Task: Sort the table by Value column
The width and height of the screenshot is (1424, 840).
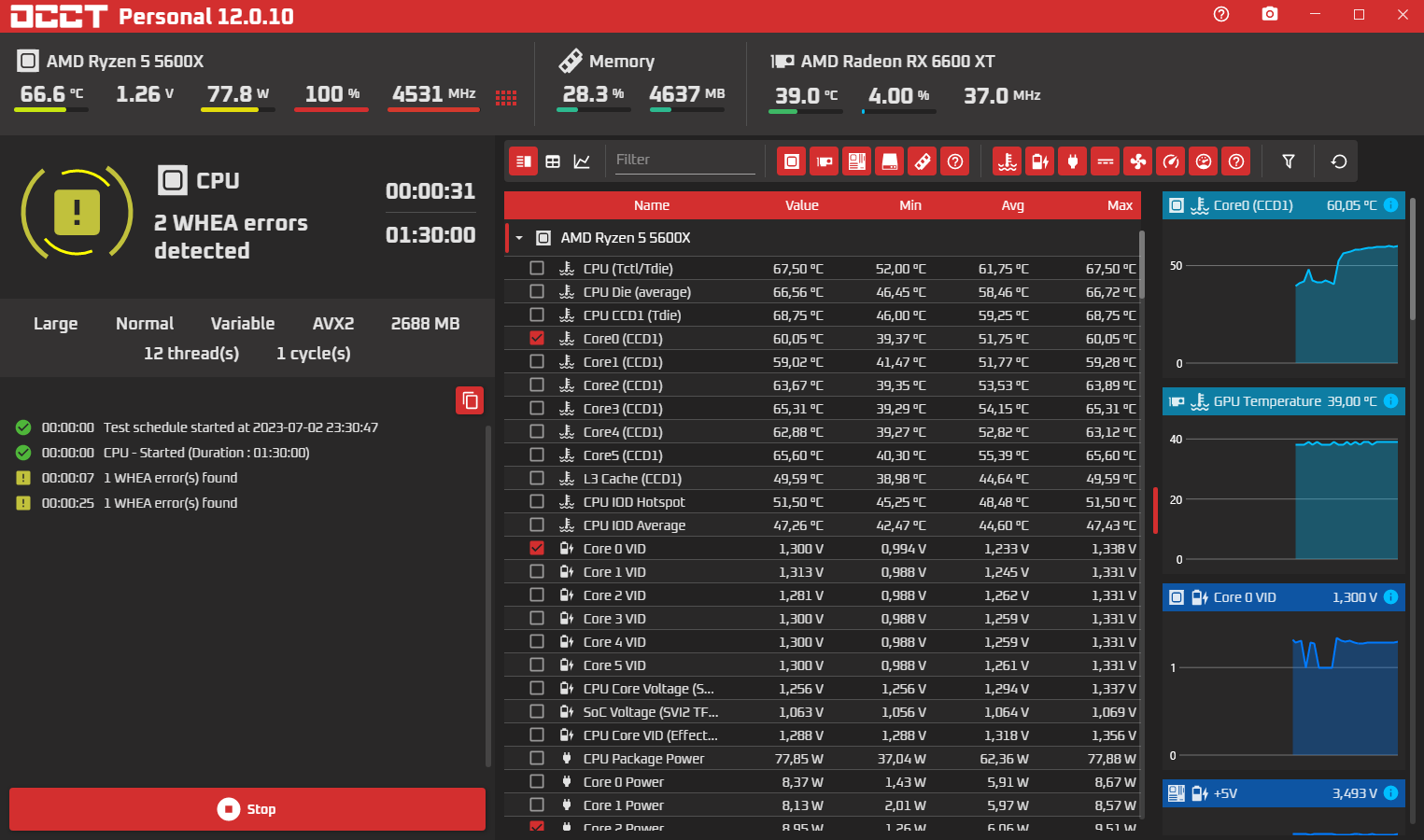Action: pyautogui.click(x=802, y=205)
